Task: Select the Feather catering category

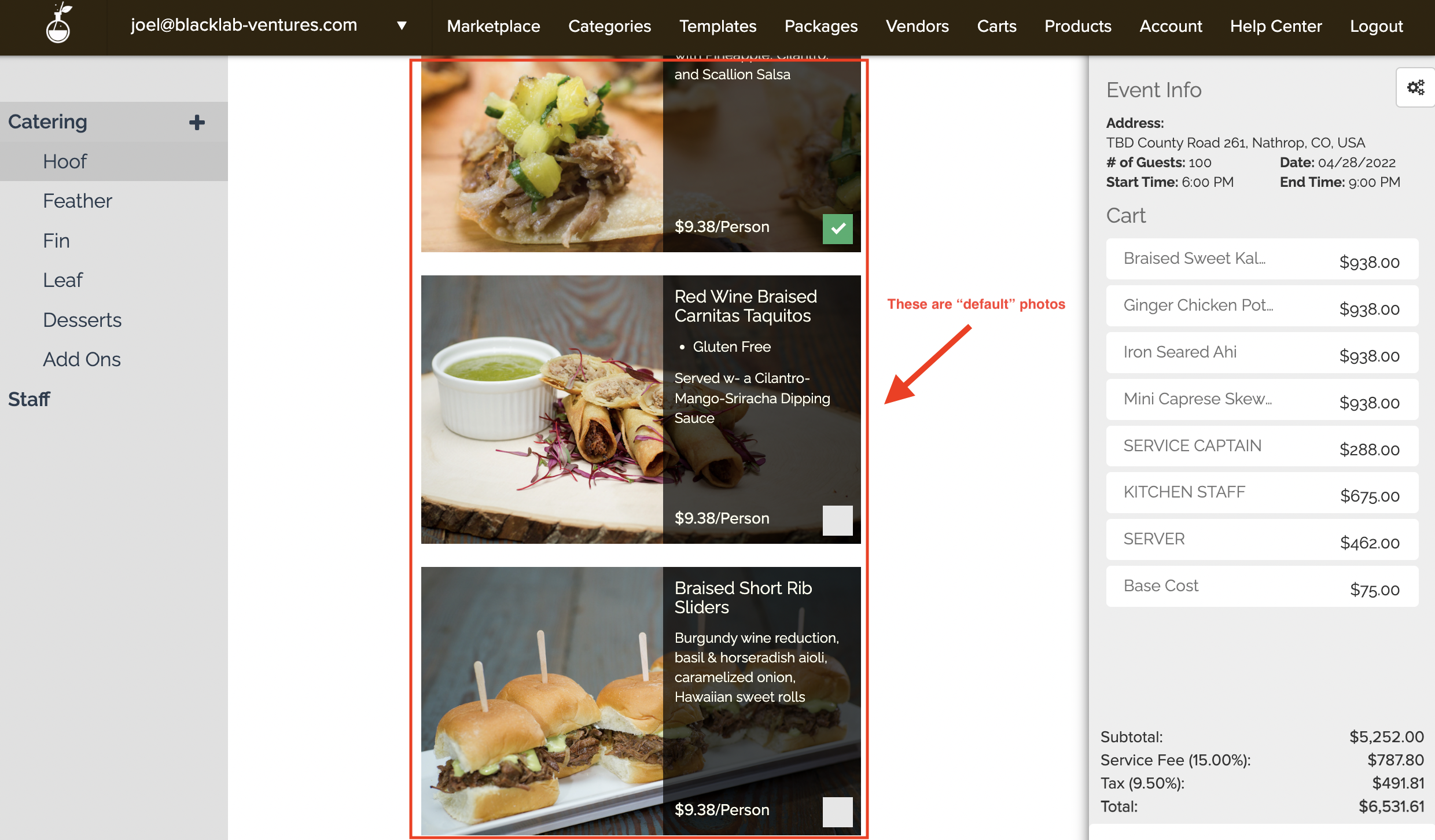Action: coord(77,201)
